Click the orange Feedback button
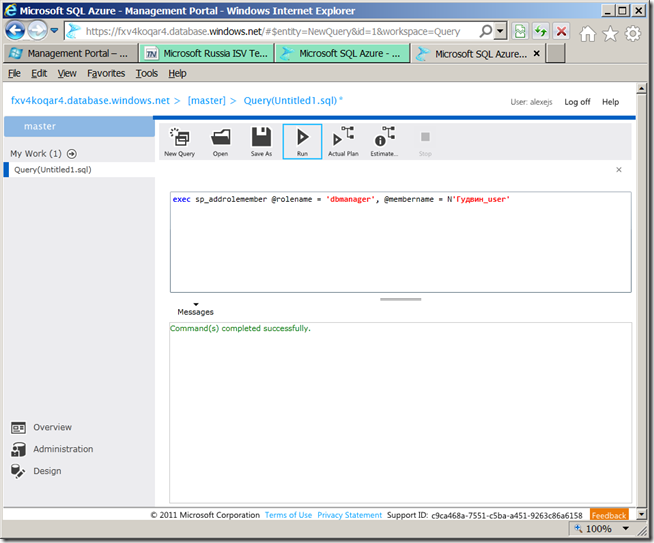This screenshot has height=543, width=654. coord(609,515)
